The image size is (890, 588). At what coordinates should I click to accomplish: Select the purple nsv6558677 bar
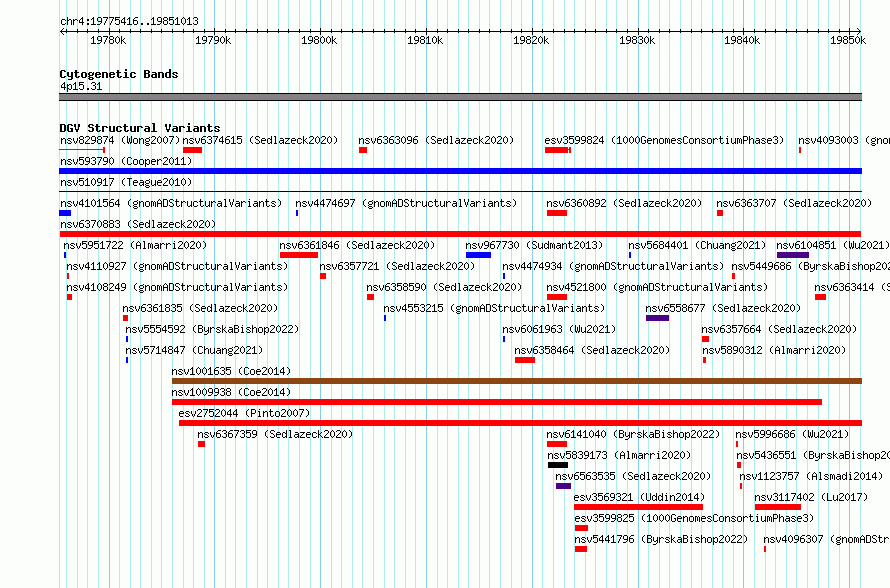[657, 318]
